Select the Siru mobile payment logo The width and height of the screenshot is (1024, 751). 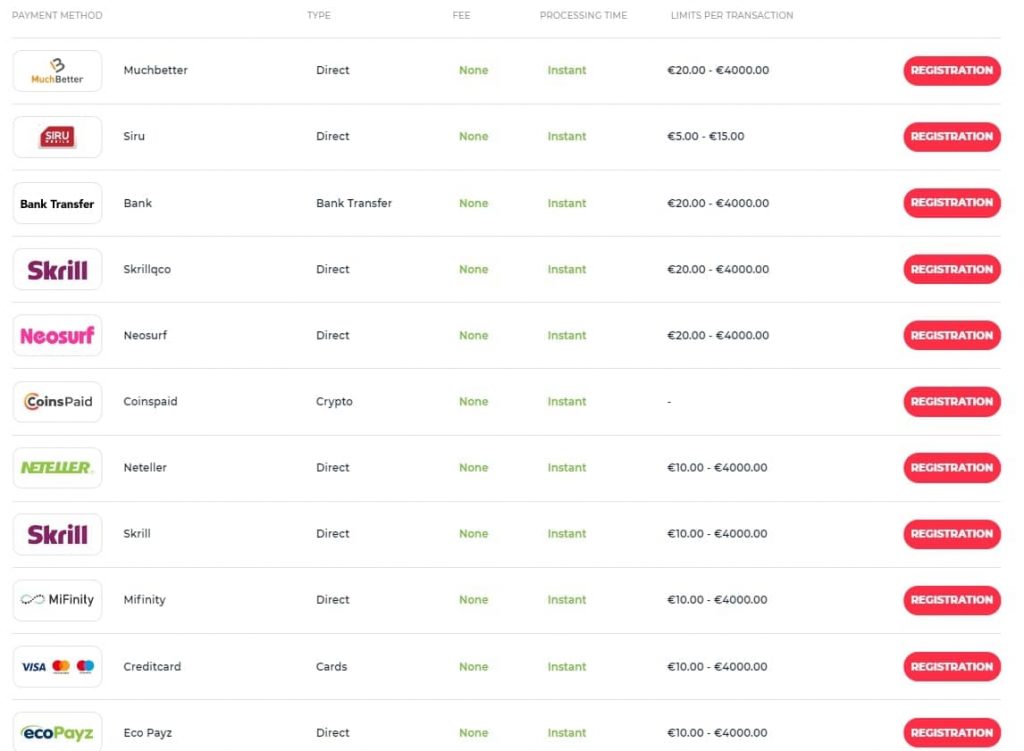point(57,136)
